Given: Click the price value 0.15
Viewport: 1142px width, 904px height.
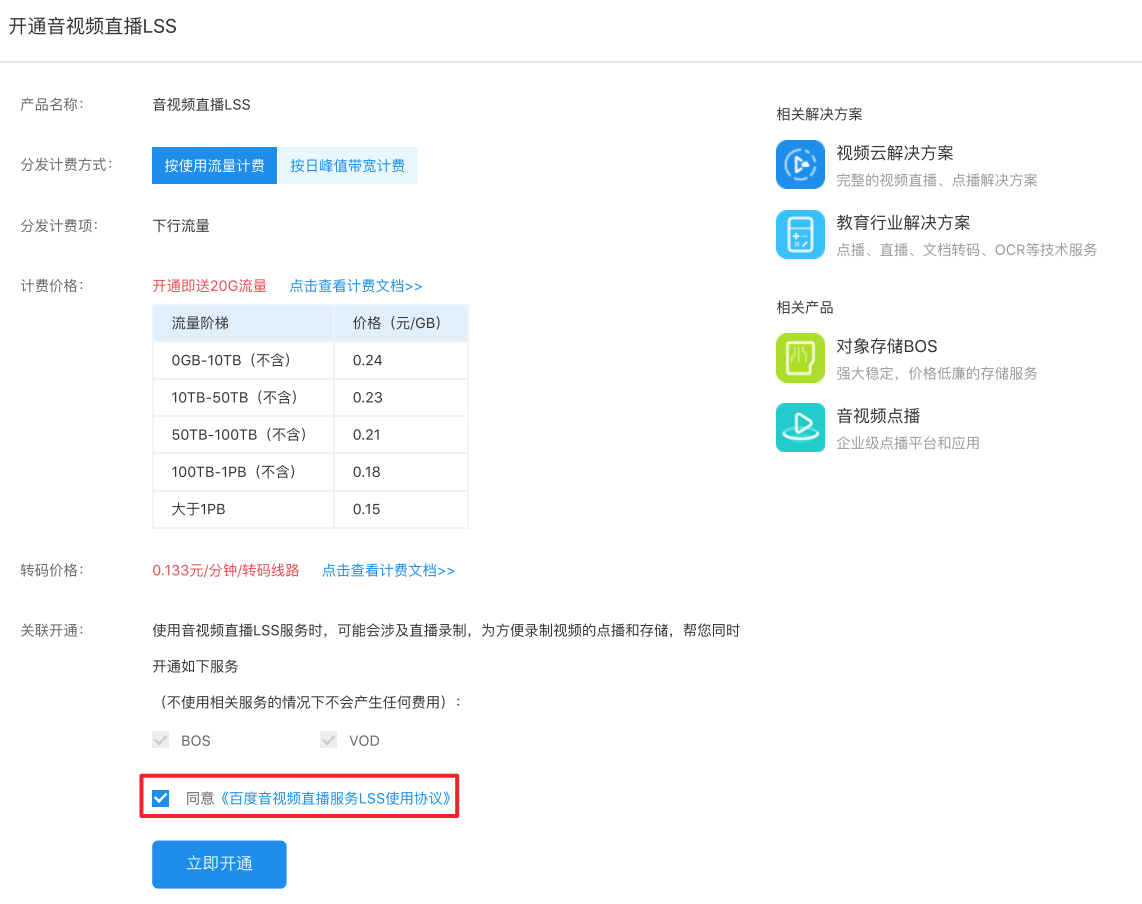Looking at the screenshot, I should click(x=366, y=509).
